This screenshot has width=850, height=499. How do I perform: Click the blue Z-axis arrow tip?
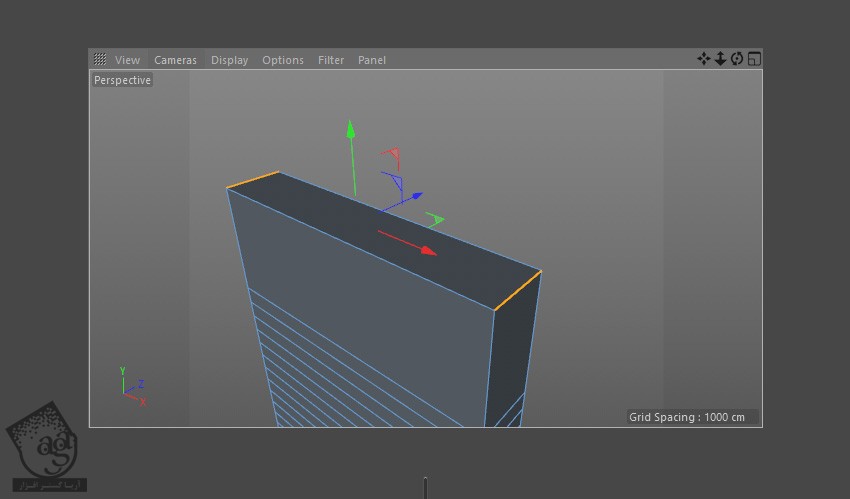416,196
